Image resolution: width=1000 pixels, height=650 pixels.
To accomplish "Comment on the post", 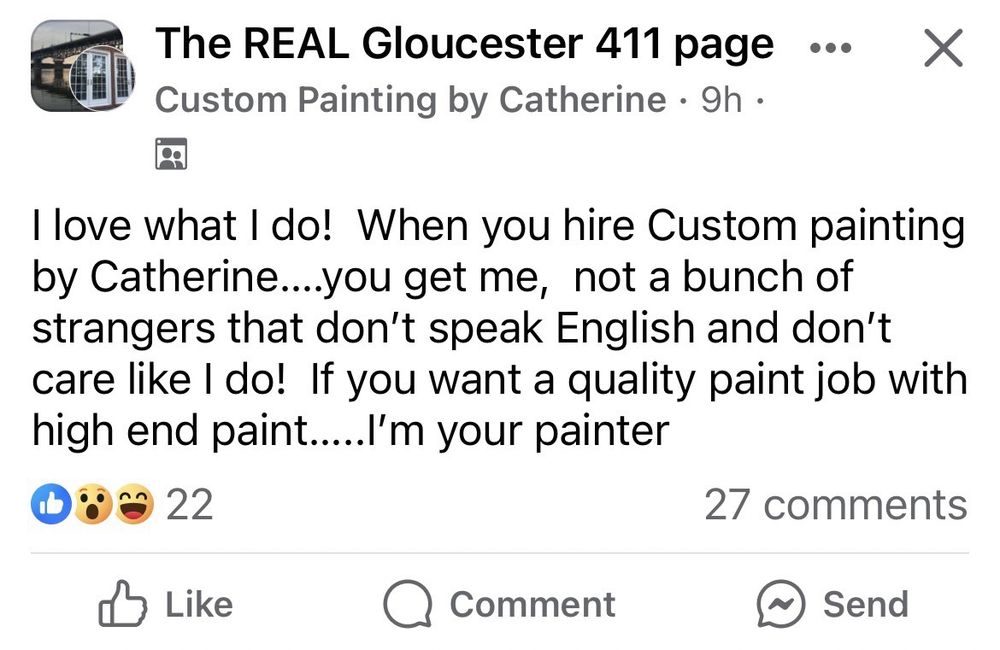I will pos(533,604).
